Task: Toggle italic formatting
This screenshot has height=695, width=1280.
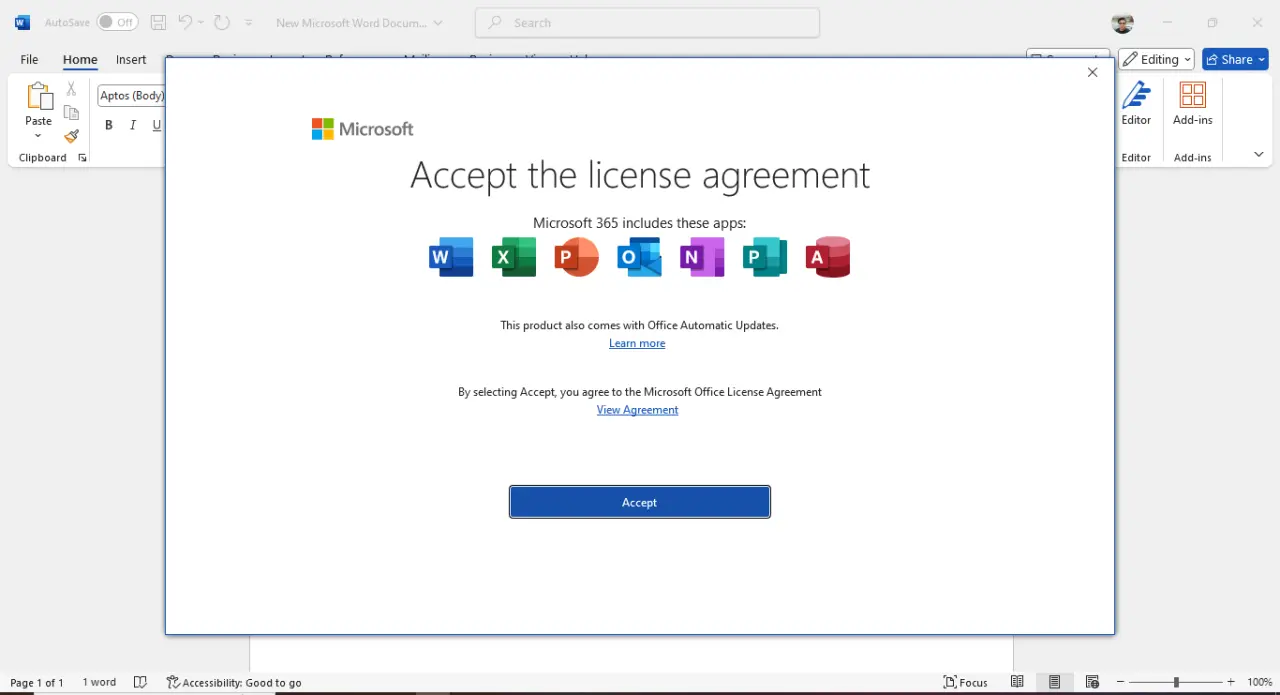Action: tap(133, 125)
